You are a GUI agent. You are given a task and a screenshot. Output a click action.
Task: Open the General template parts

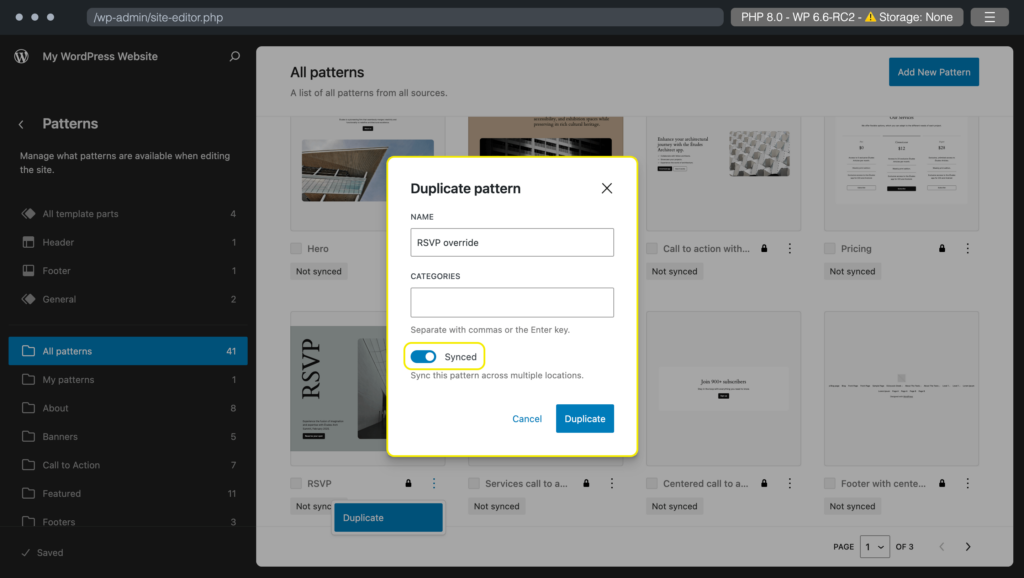coord(128,299)
